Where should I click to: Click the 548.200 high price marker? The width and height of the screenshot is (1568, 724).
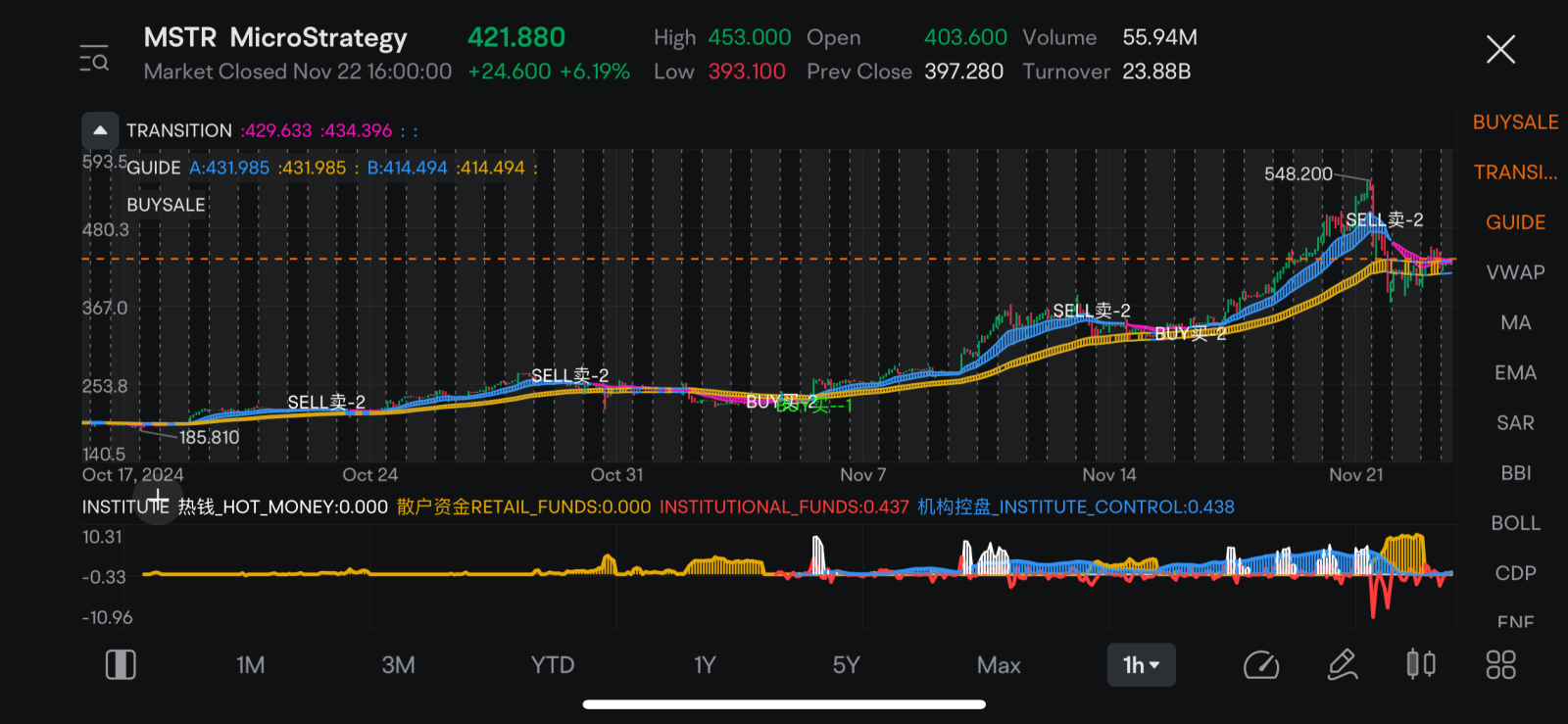[x=1298, y=173]
